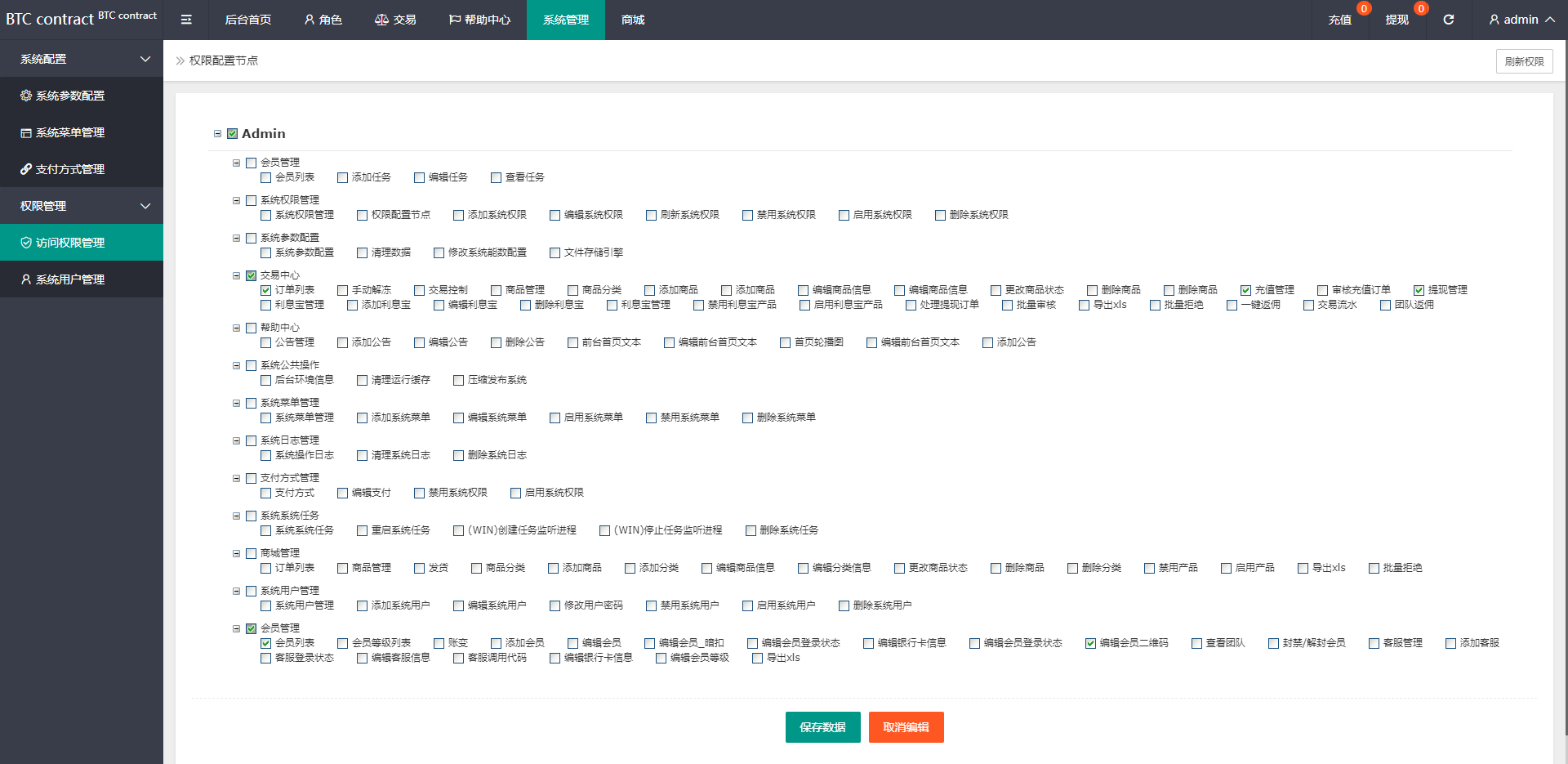This screenshot has width=1568, height=764.
Task: Click the link icon beside 支付方式管理
Action: 26,169
